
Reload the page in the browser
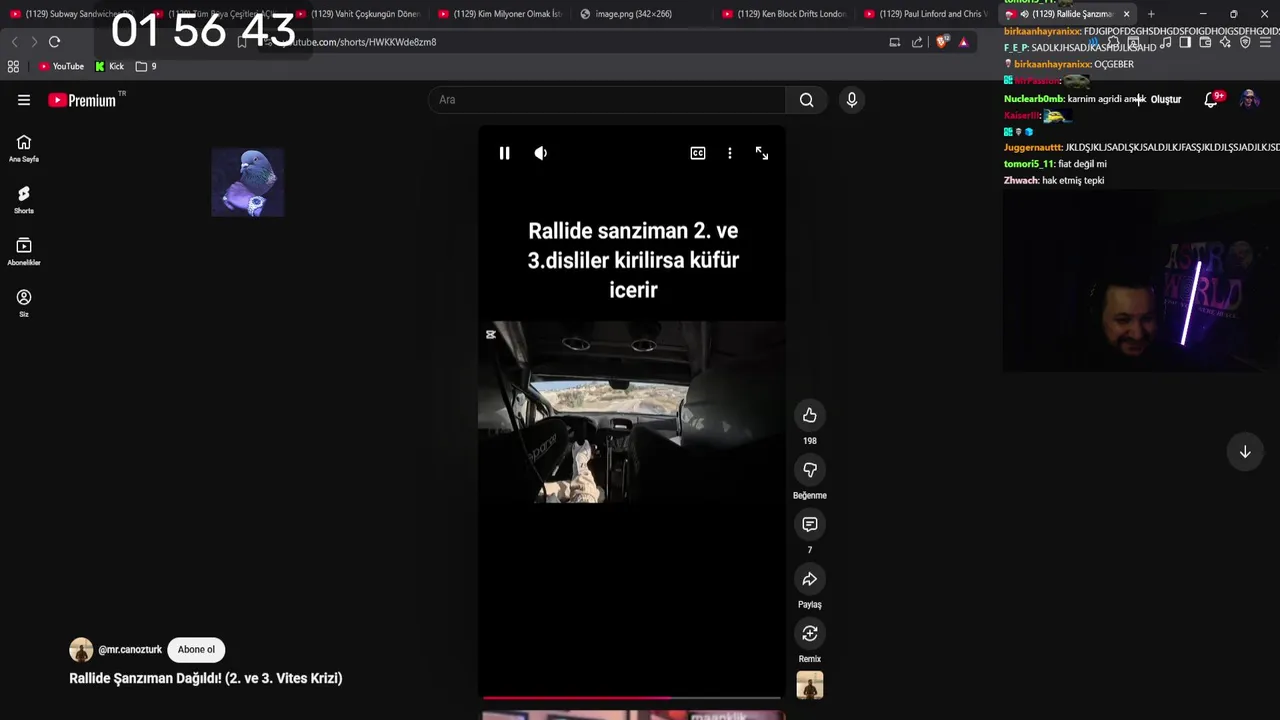[55, 42]
